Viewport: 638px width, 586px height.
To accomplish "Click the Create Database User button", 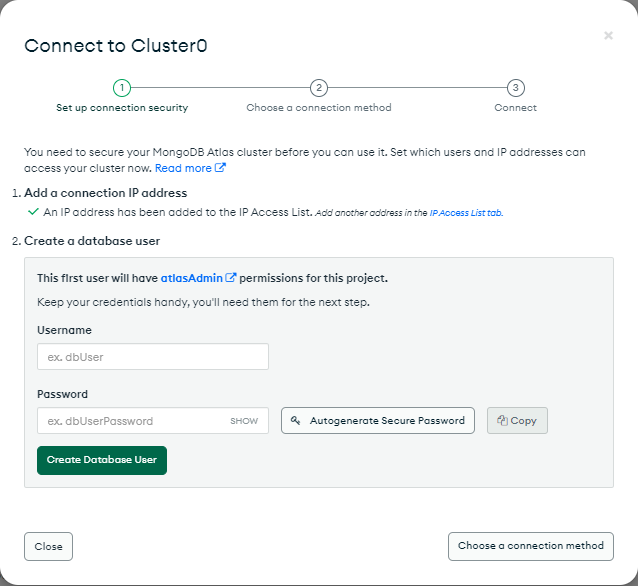I will point(102,460).
